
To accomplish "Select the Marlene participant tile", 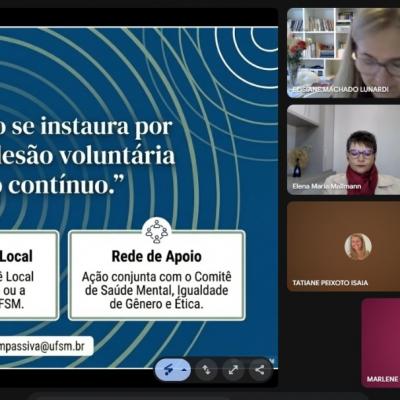I will (x=381, y=343).
